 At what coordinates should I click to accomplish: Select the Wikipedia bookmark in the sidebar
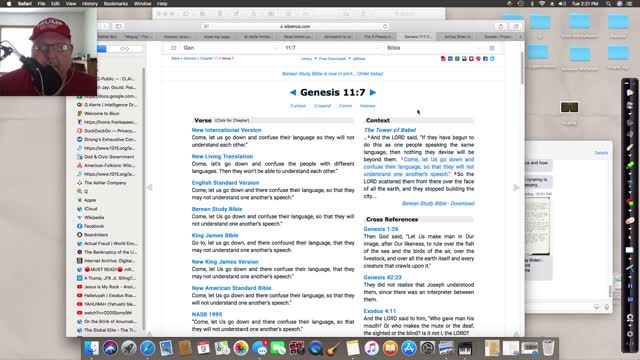[x=94, y=218]
